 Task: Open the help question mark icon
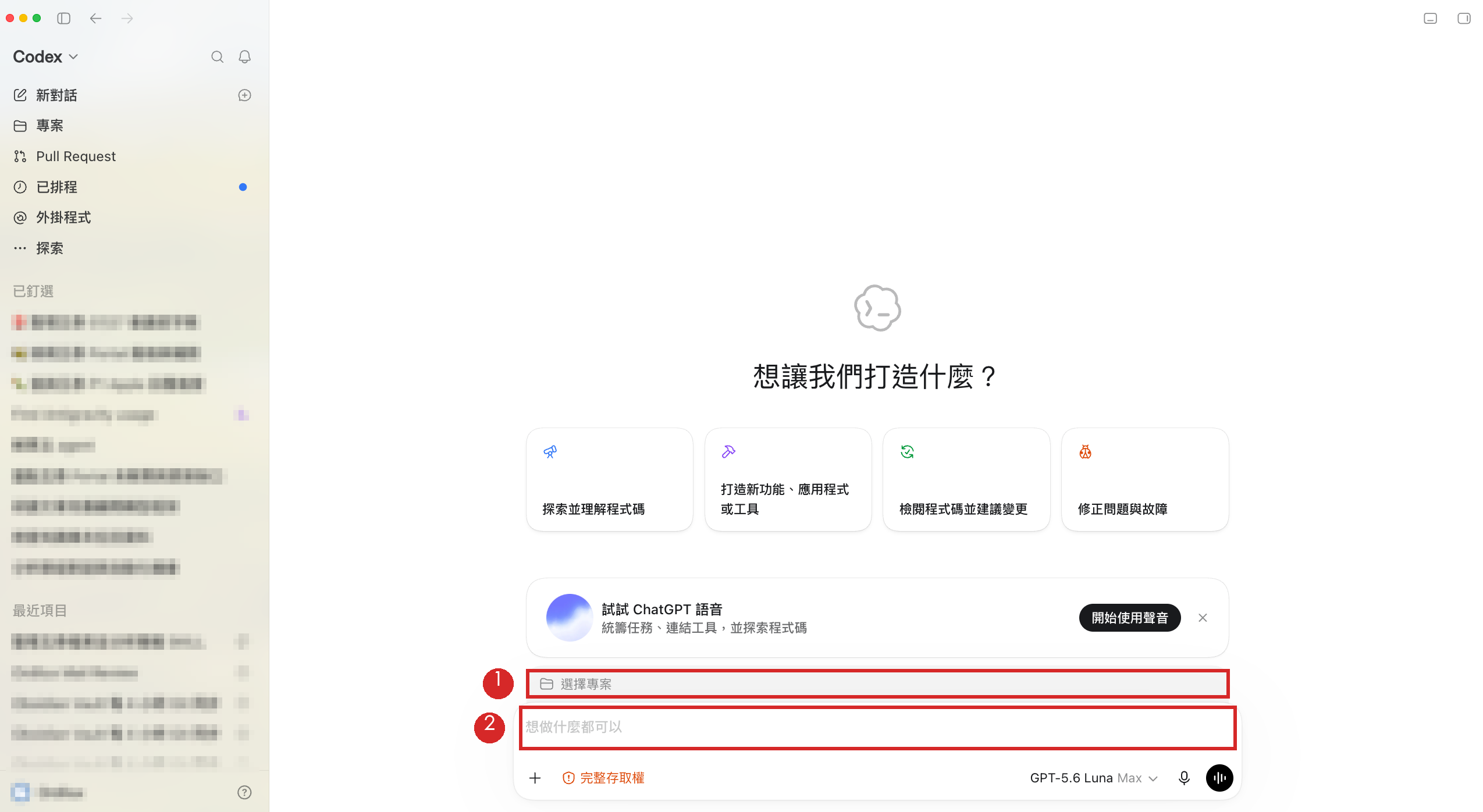pos(245,792)
